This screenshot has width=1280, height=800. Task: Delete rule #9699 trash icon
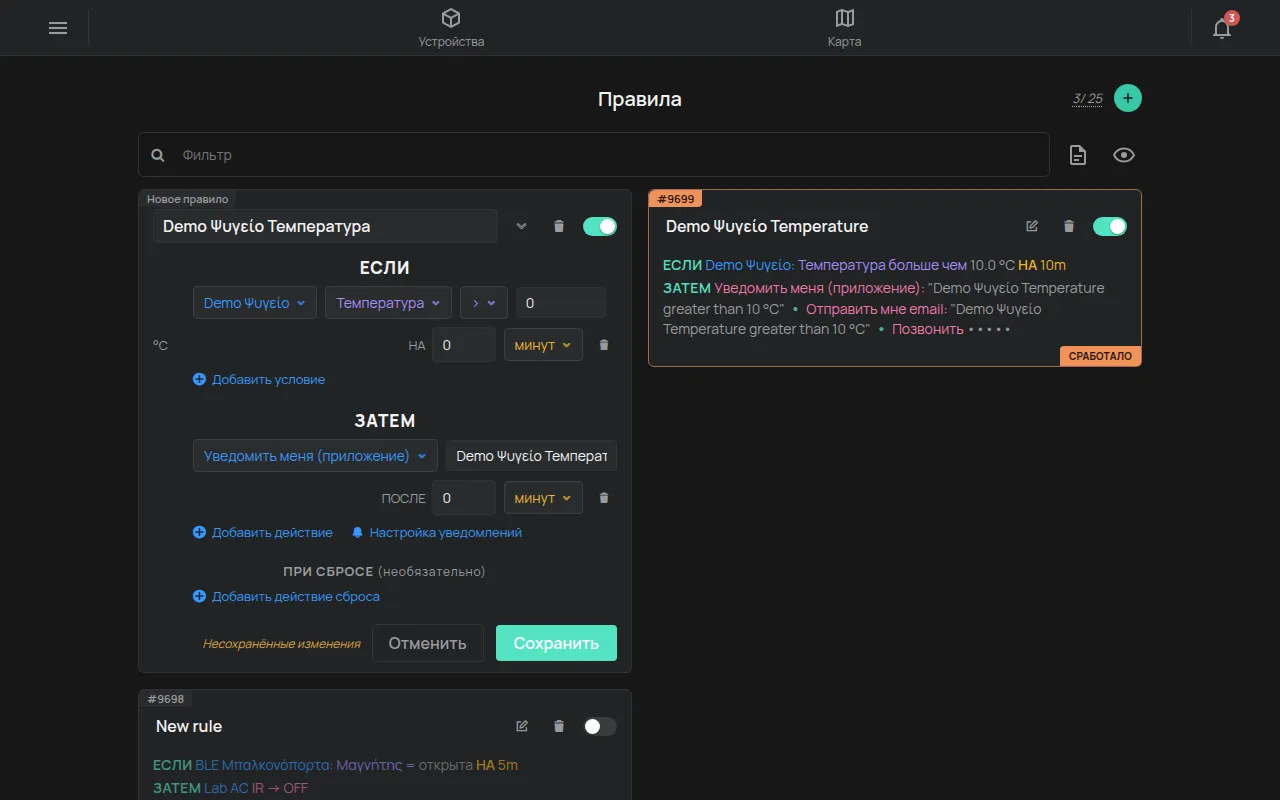pos(1069,226)
